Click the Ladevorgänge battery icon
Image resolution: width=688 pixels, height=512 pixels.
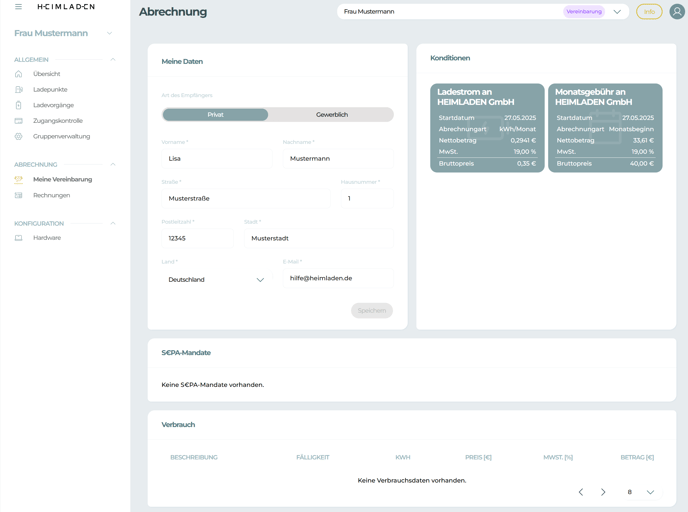pyautogui.click(x=18, y=105)
